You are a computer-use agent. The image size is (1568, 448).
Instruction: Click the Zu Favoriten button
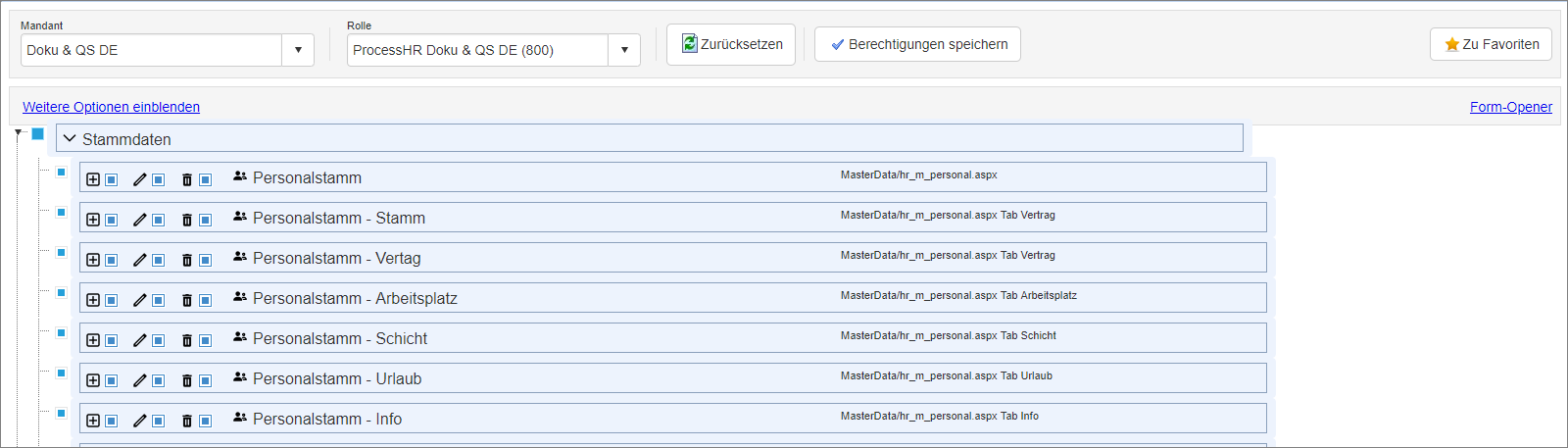(x=1491, y=44)
